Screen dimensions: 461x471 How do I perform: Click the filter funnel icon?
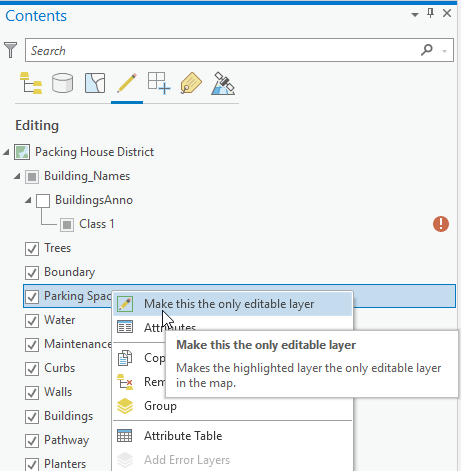tap(11, 50)
